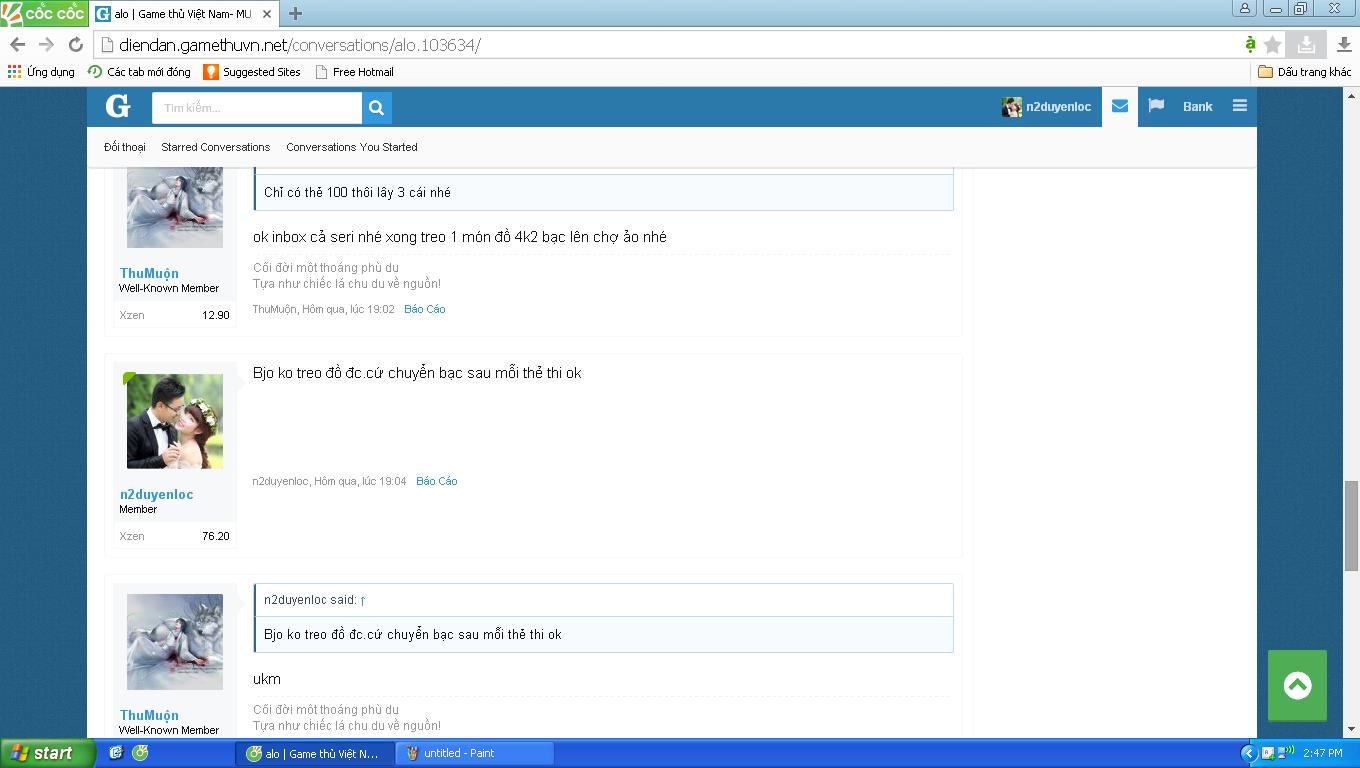Click the page vertical scrollbar thumb

[x=1351, y=525]
